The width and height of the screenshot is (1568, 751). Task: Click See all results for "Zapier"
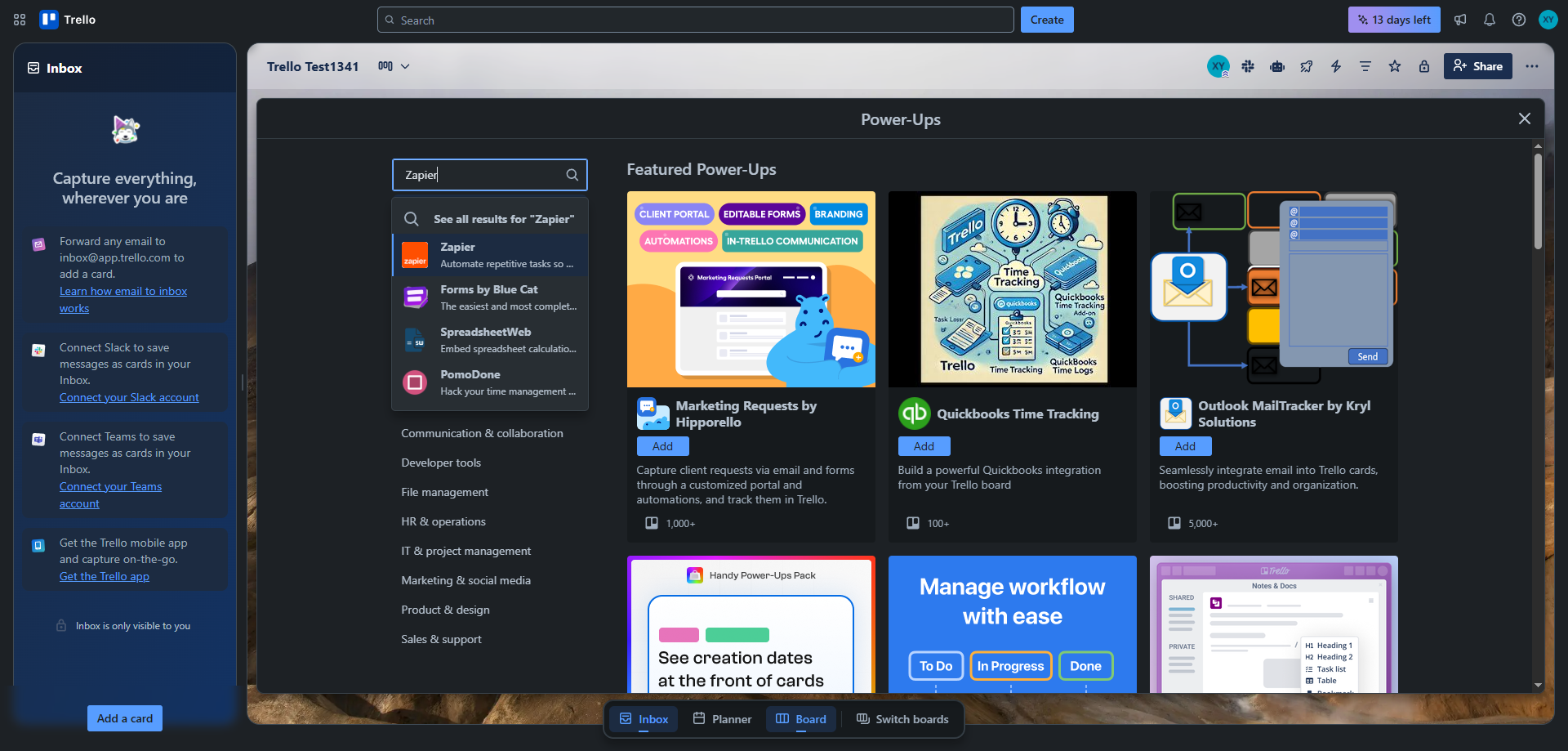coord(490,219)
